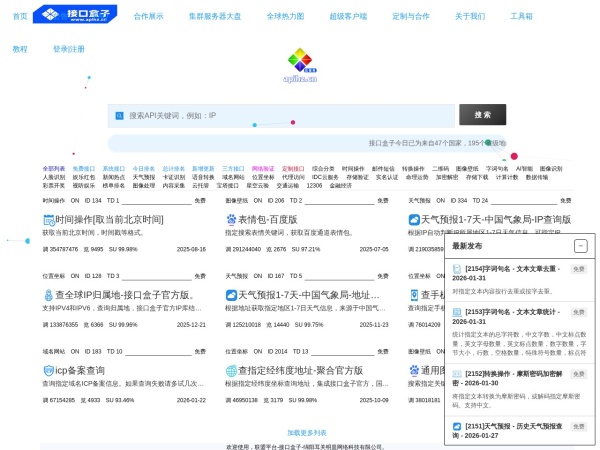600x450 pixels.
Task: Select the 免费接口 category filter
Action: coord(83,169)
